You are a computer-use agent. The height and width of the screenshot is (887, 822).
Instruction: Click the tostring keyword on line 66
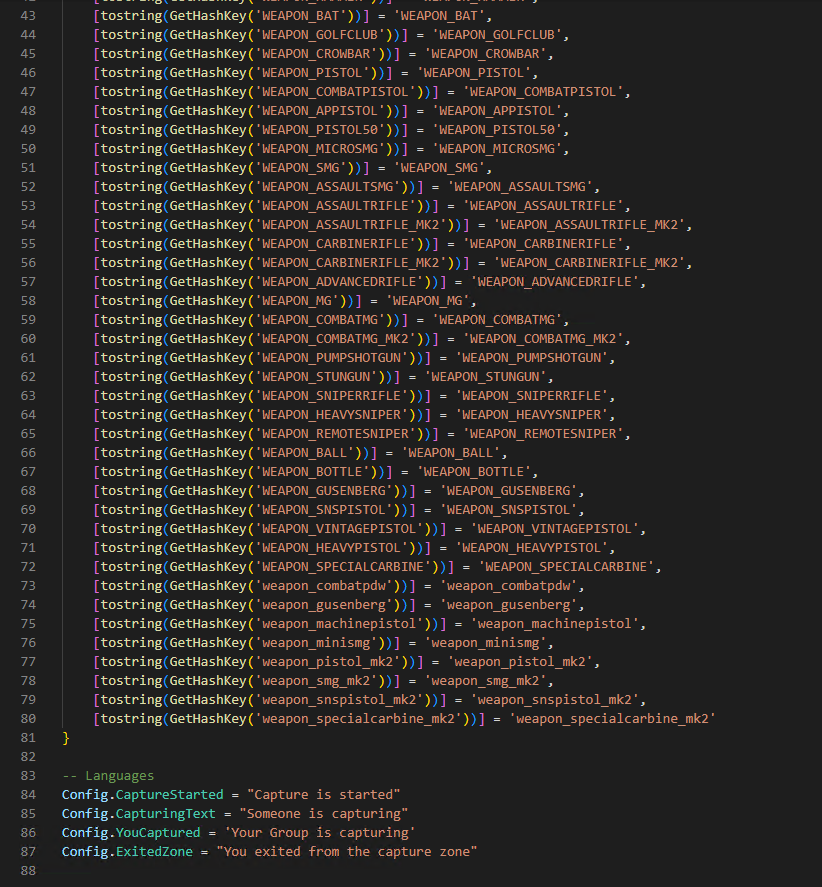[x=131, y=453]
